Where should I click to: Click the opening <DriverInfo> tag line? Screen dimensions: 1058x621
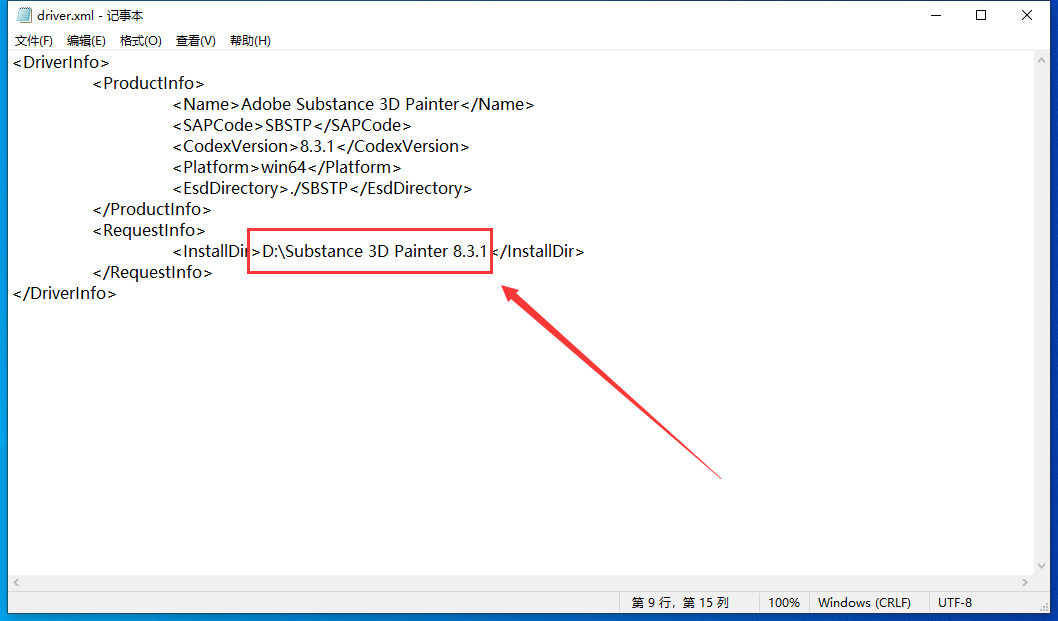61,63
